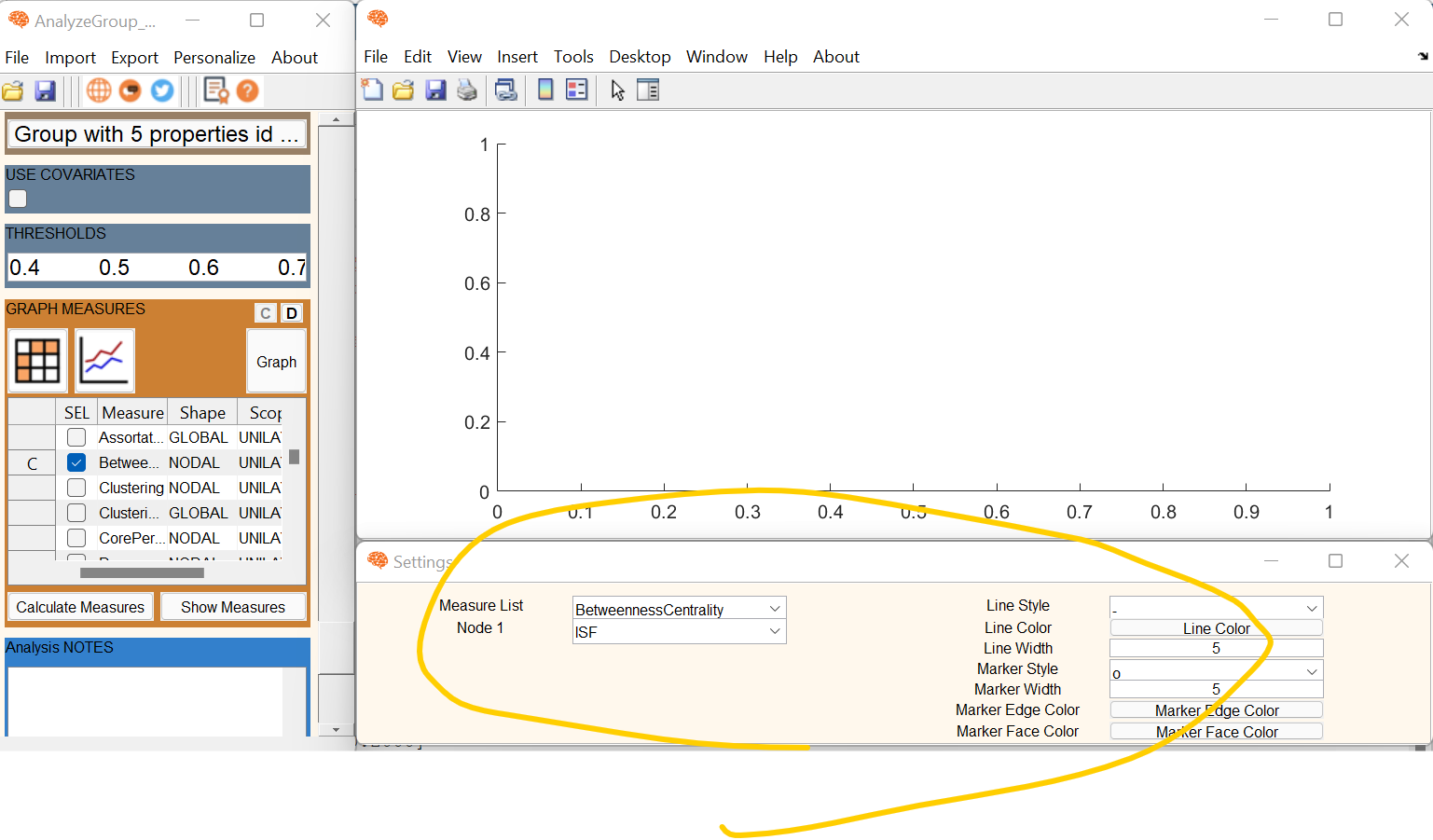The height and width of the screenshot is (840, 1433).
Task: Click the orange help question mark icon
Action: (x=245, y=90)
